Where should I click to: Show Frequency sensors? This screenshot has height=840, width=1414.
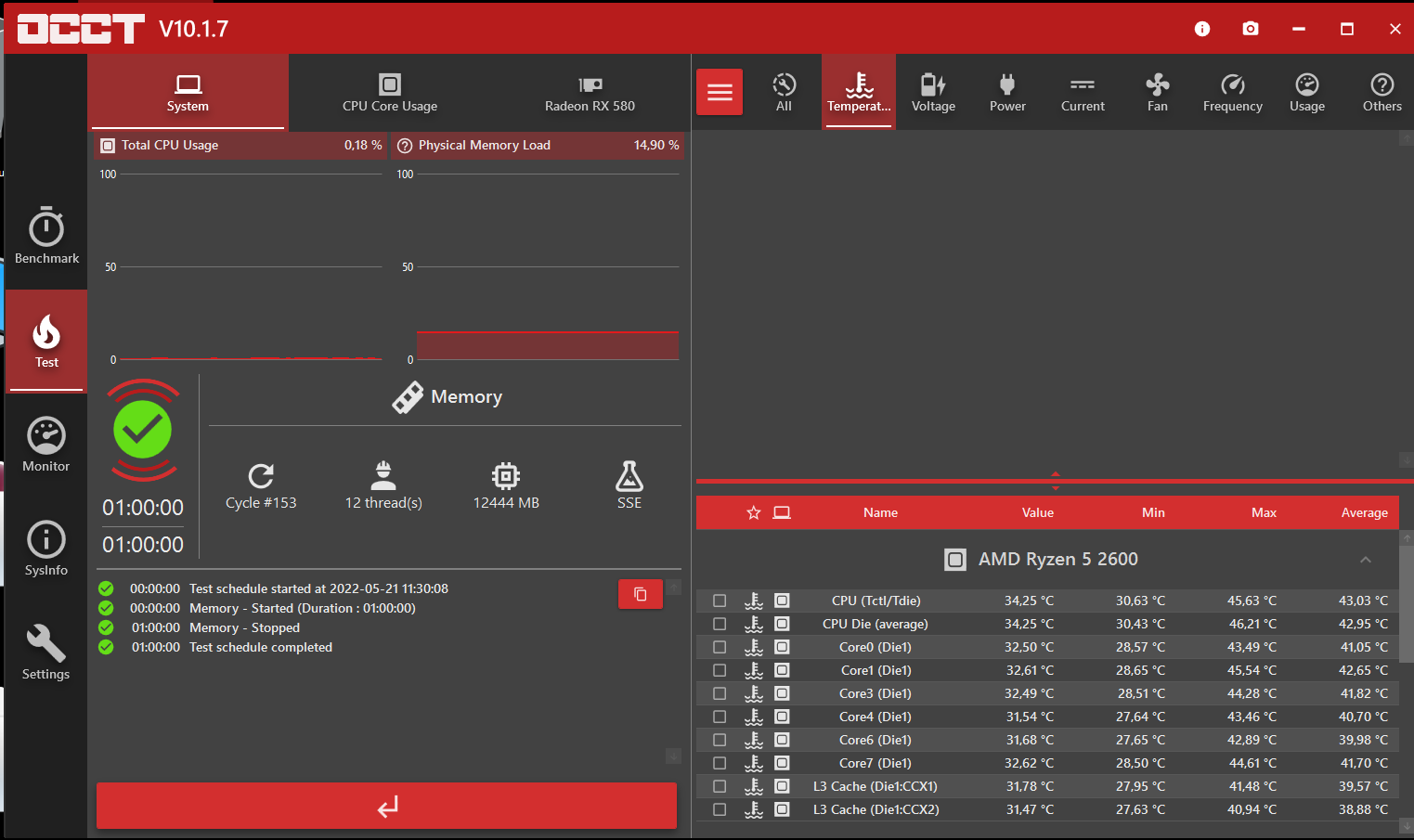(1233, 92)
